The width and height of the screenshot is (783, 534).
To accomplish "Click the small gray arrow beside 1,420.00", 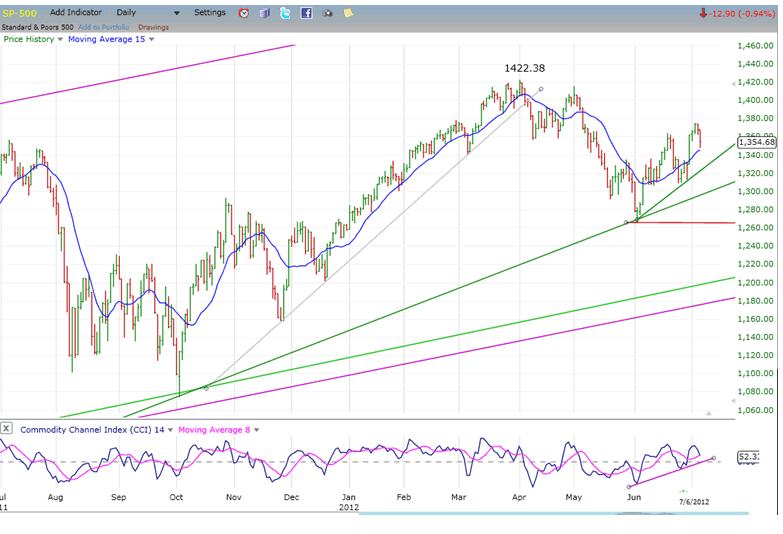I will coord(733,83).
